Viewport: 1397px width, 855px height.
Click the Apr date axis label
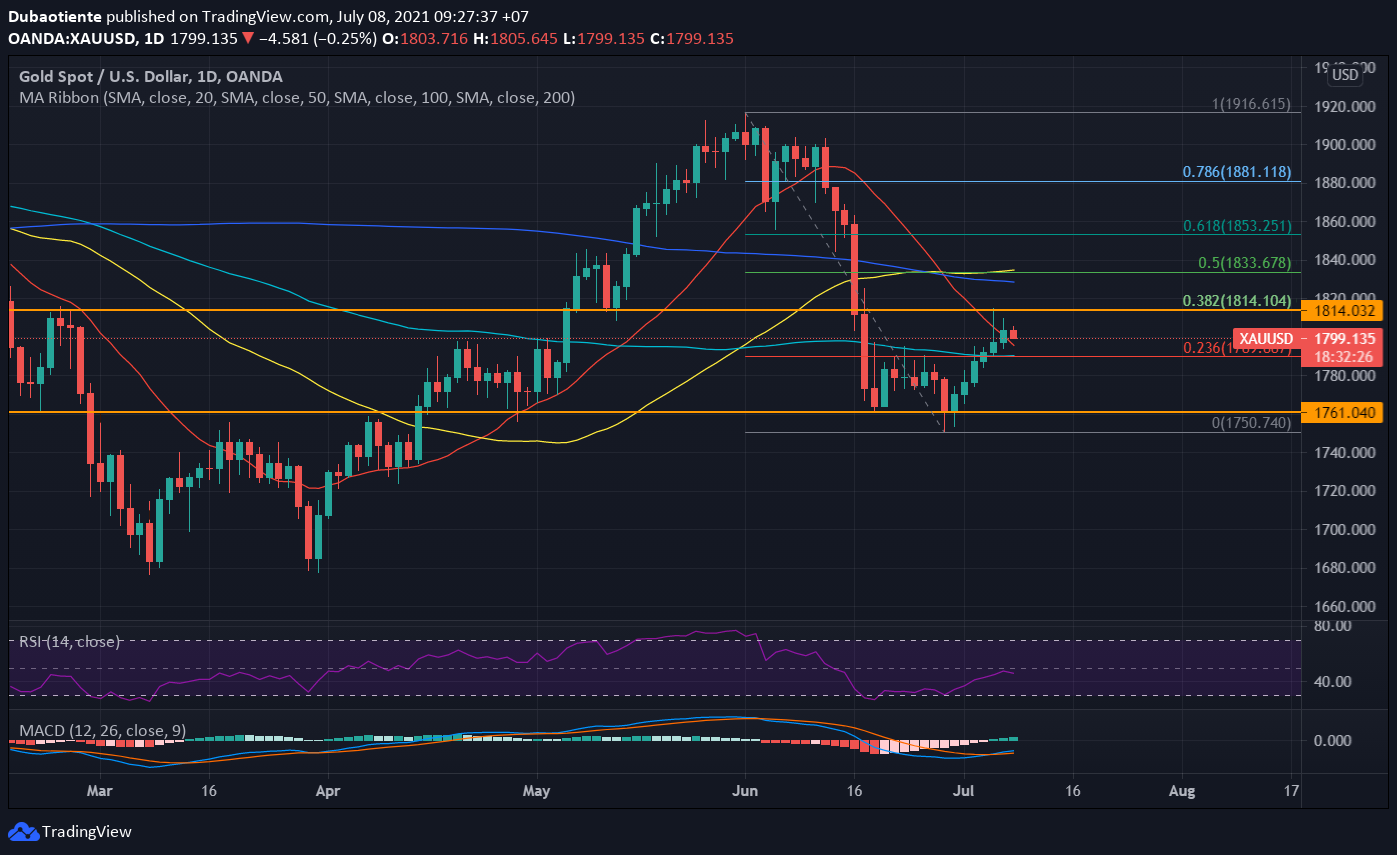[327, 790]
